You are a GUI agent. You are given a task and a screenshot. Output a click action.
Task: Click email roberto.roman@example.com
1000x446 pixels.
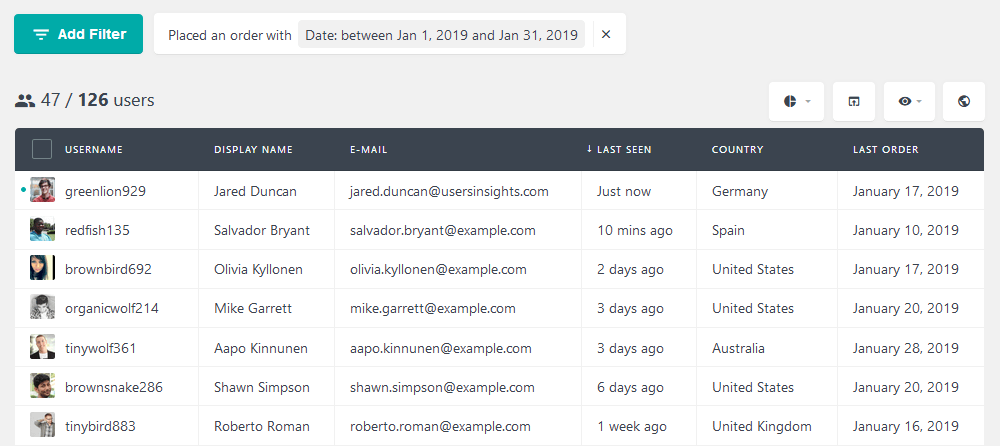(440, 426)
